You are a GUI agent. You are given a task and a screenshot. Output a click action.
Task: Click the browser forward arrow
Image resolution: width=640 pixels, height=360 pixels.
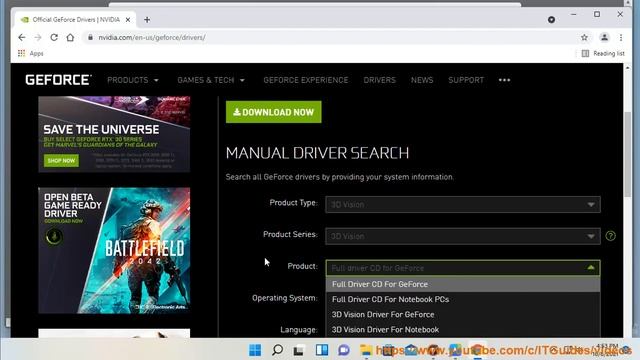pos(38,37)
